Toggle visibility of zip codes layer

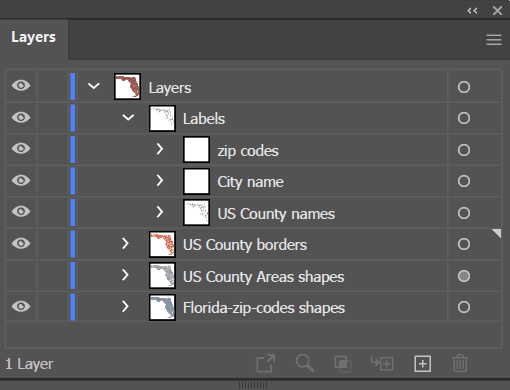(21, 148)
